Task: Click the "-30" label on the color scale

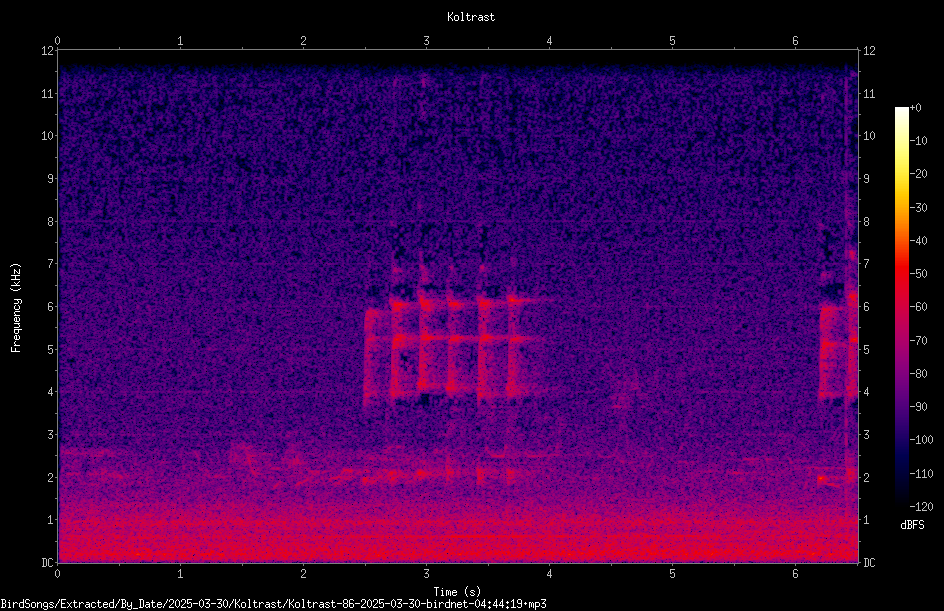Action: point(919,208)
